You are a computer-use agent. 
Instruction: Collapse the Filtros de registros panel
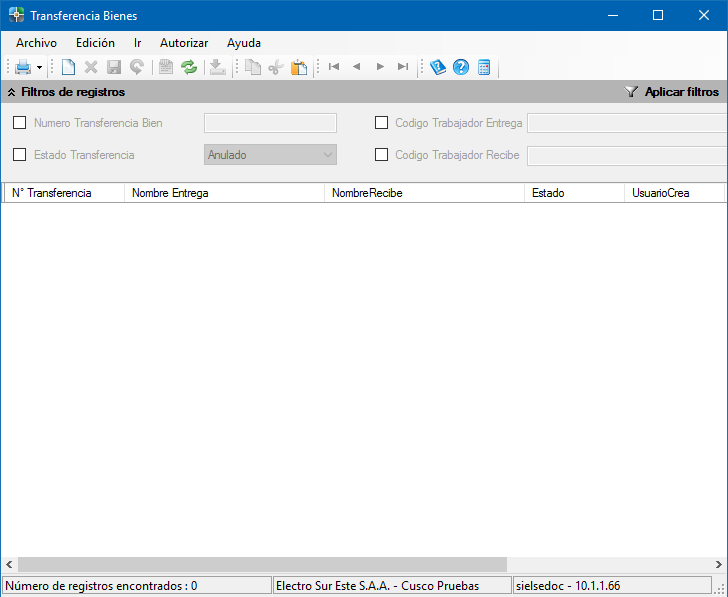click(x=11, y=92)
